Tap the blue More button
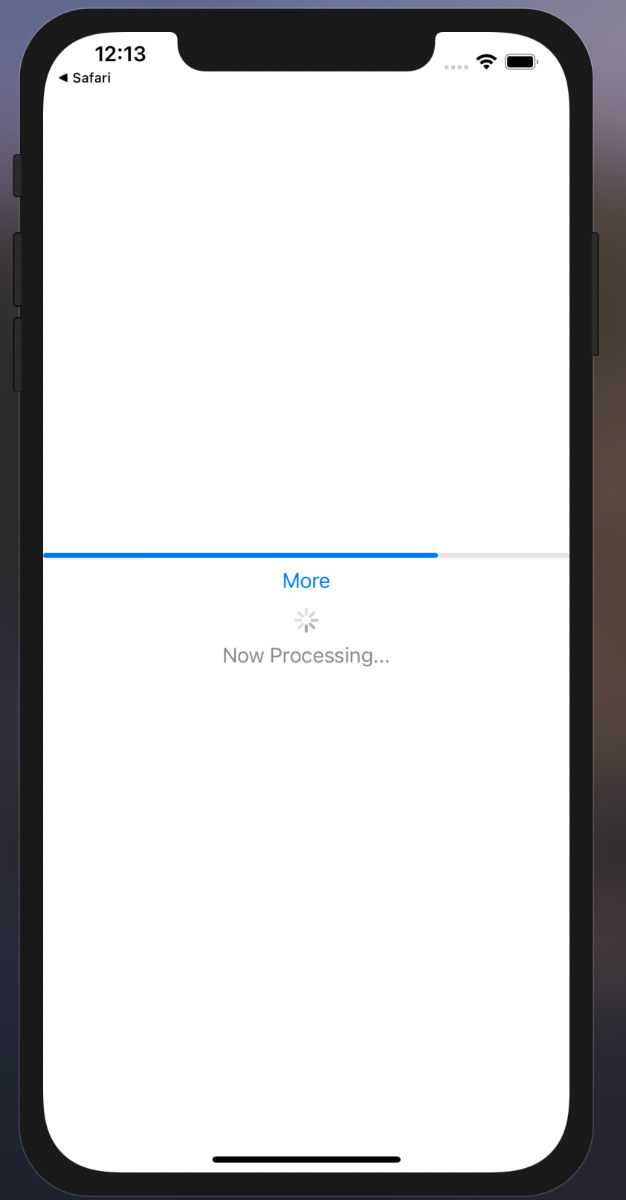Image resolution: width=626 pixels, height=1200 pixels. click(x=306, y=581)
